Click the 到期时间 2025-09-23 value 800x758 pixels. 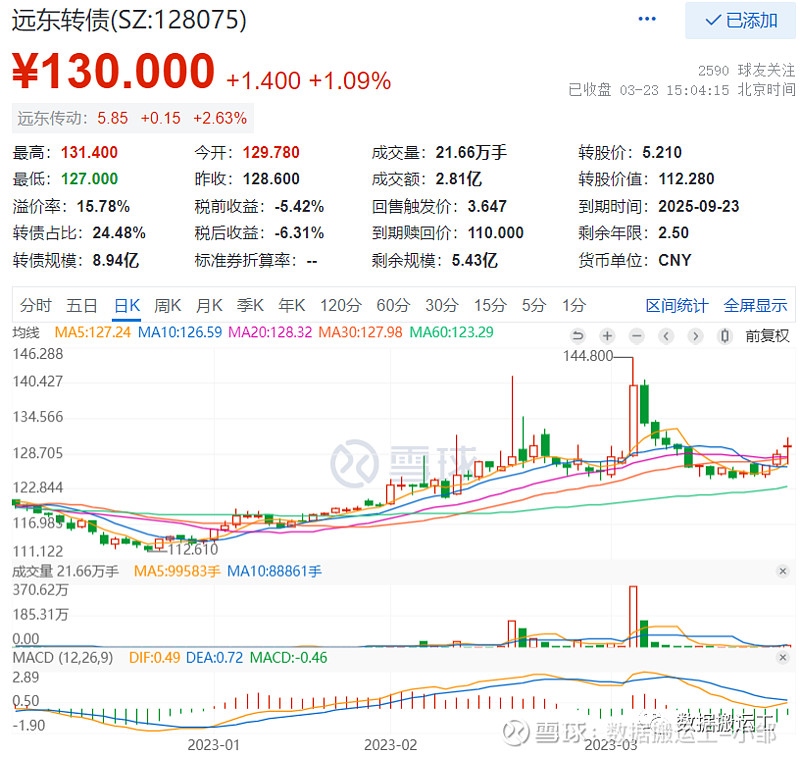coord(698,206)
